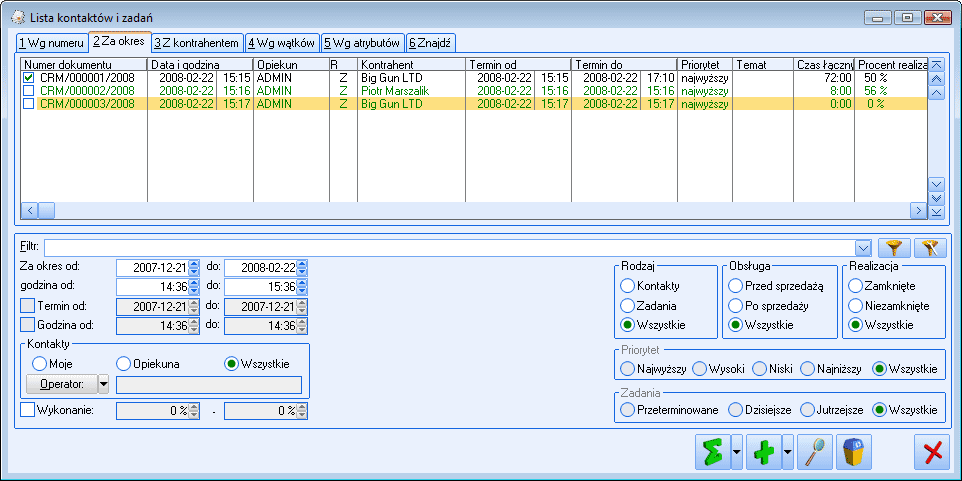Click the green sigma summary icon
Screen dimensions: 962x481
click(x=712, y=453)
